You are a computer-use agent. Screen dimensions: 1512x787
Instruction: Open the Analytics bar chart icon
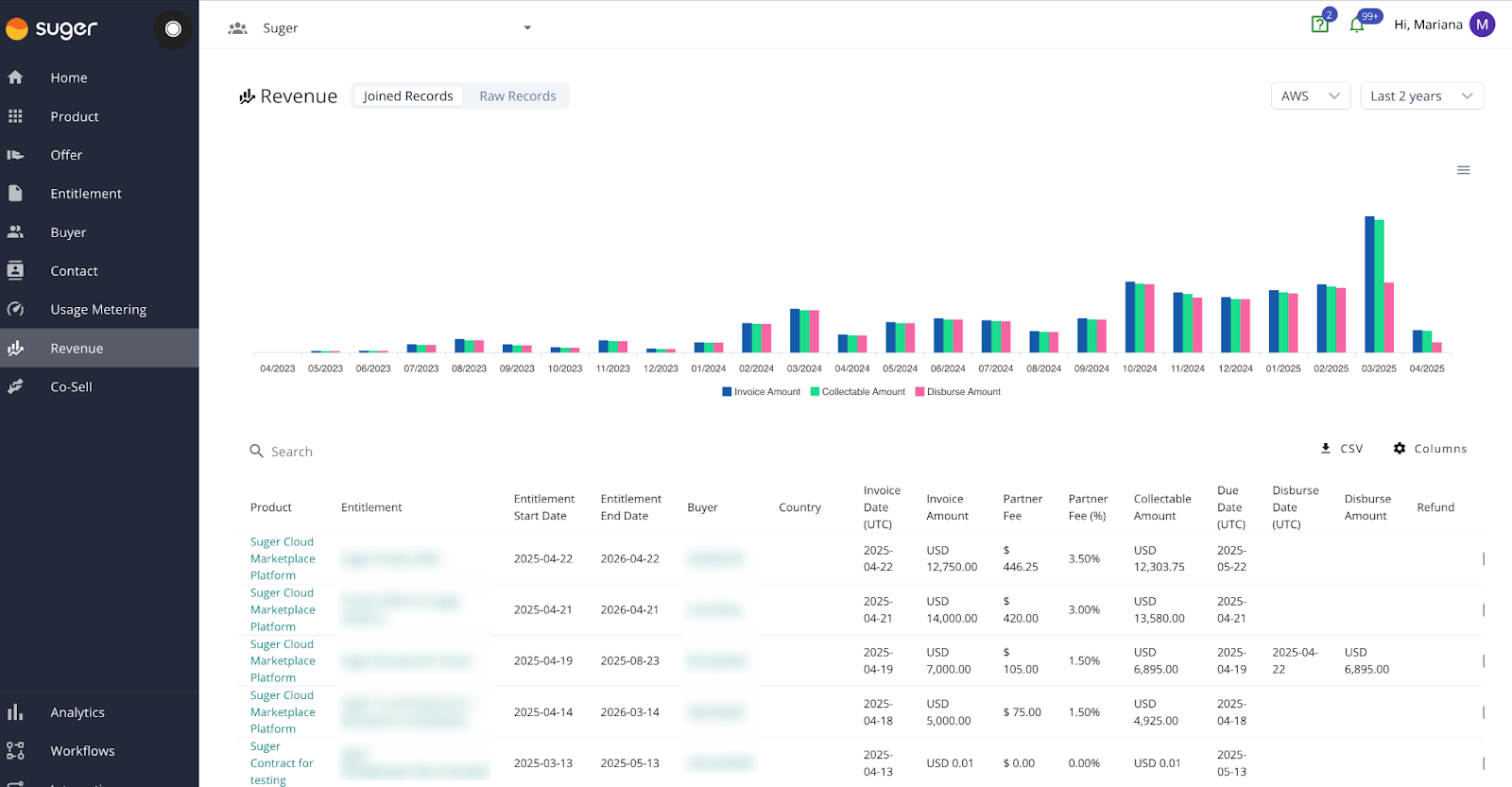coord(15,712)
